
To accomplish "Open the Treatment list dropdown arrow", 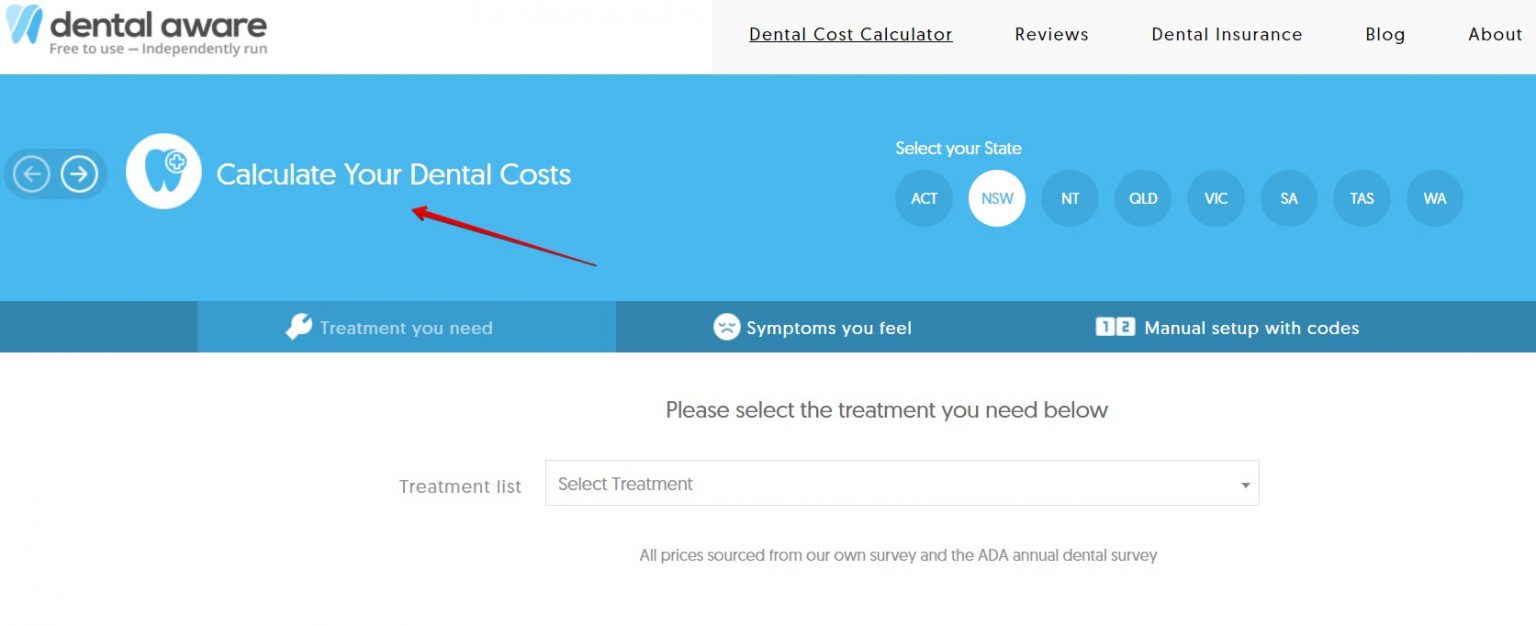I will pos(1245,484).
